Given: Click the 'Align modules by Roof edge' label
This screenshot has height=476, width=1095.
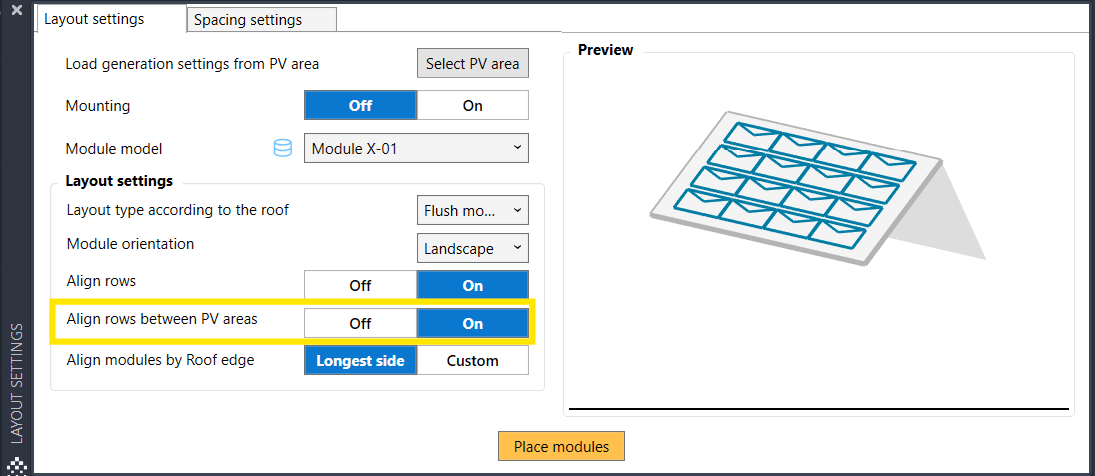Looking at the screenshot, I should coord(161,360).
